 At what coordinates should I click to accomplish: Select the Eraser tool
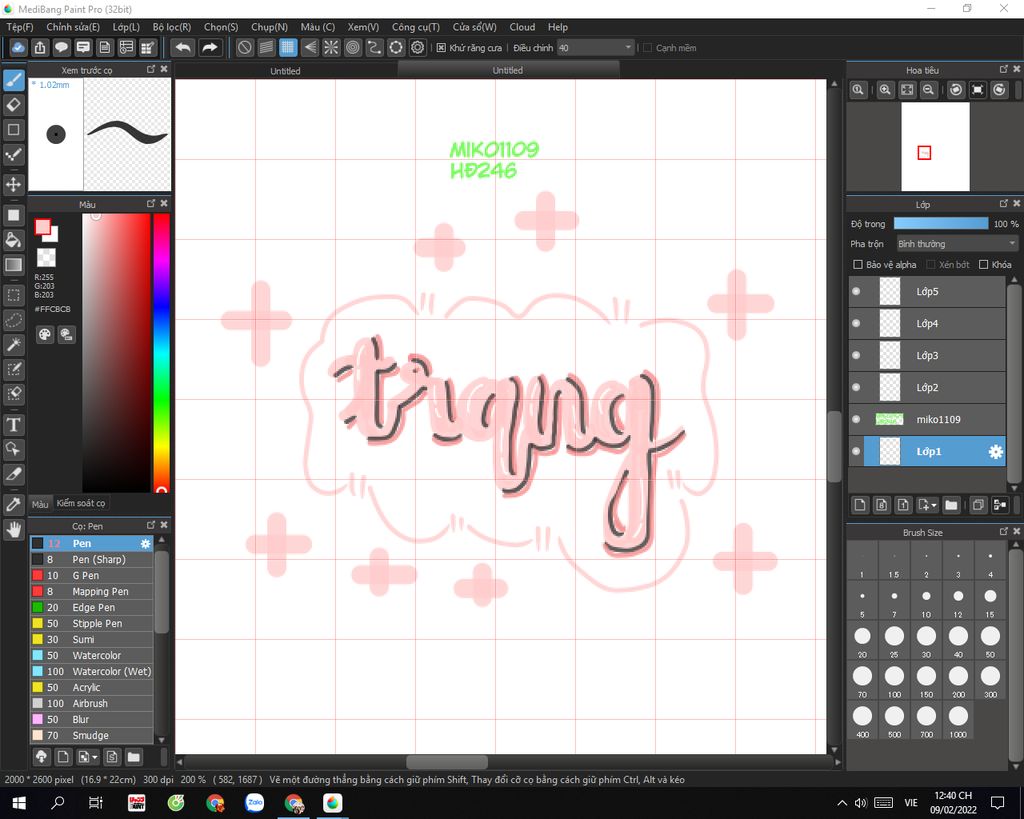click(x=14, y=105)
